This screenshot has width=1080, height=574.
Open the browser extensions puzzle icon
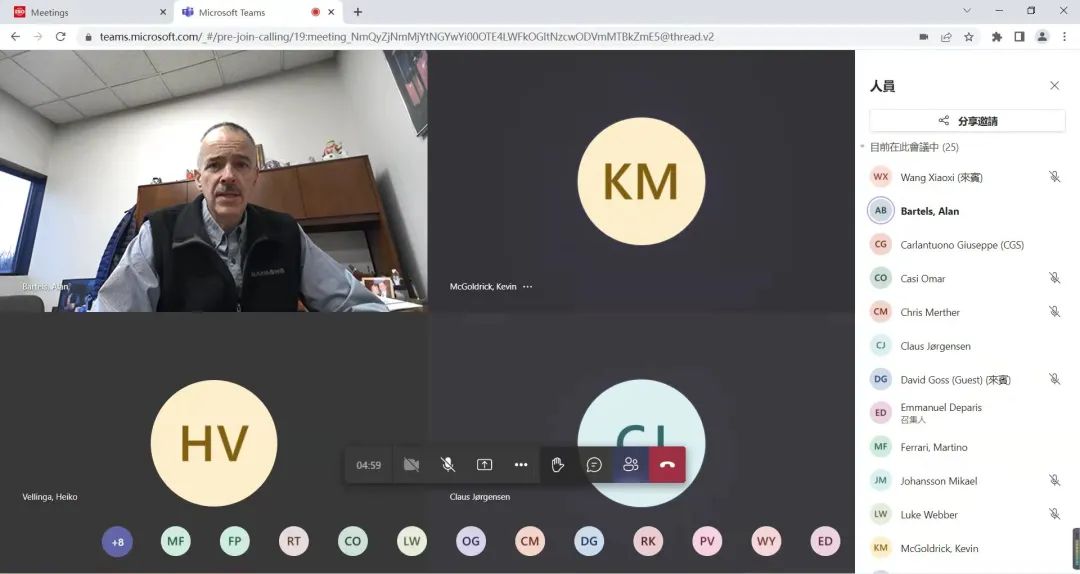pyautogui.click(x=996, y=37)
